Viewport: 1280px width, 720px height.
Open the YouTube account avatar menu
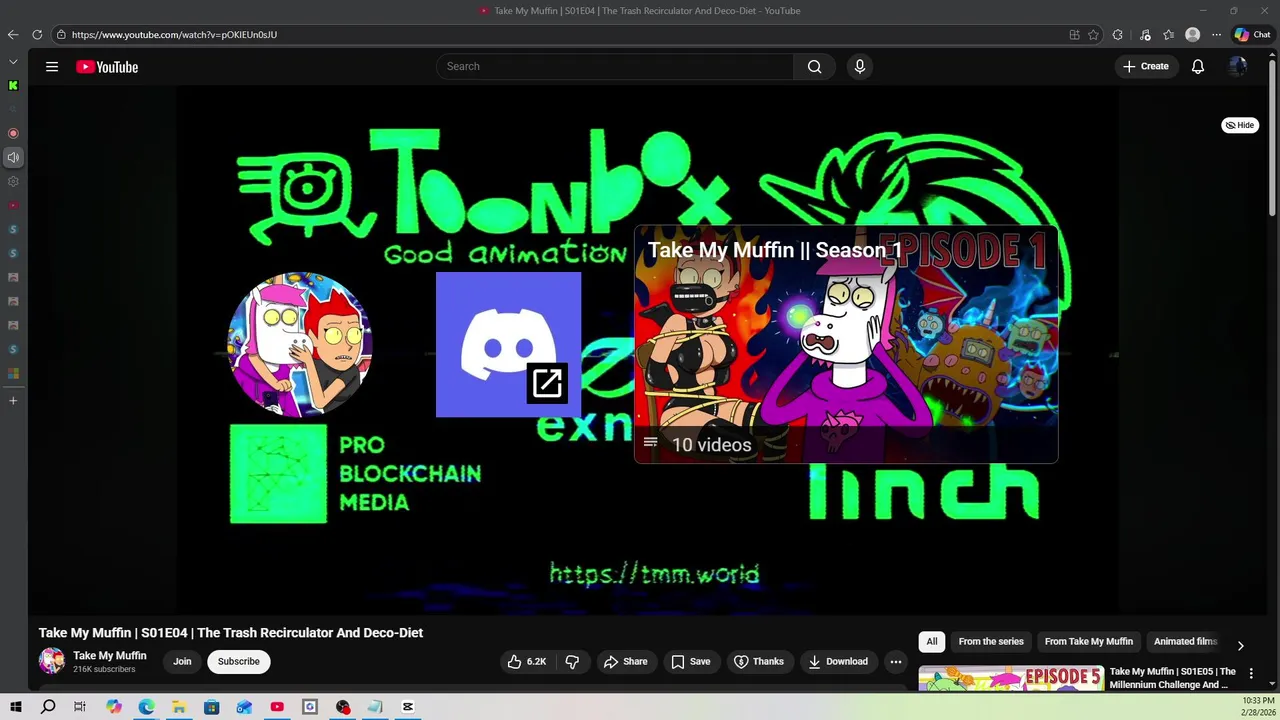[1238, 67]
